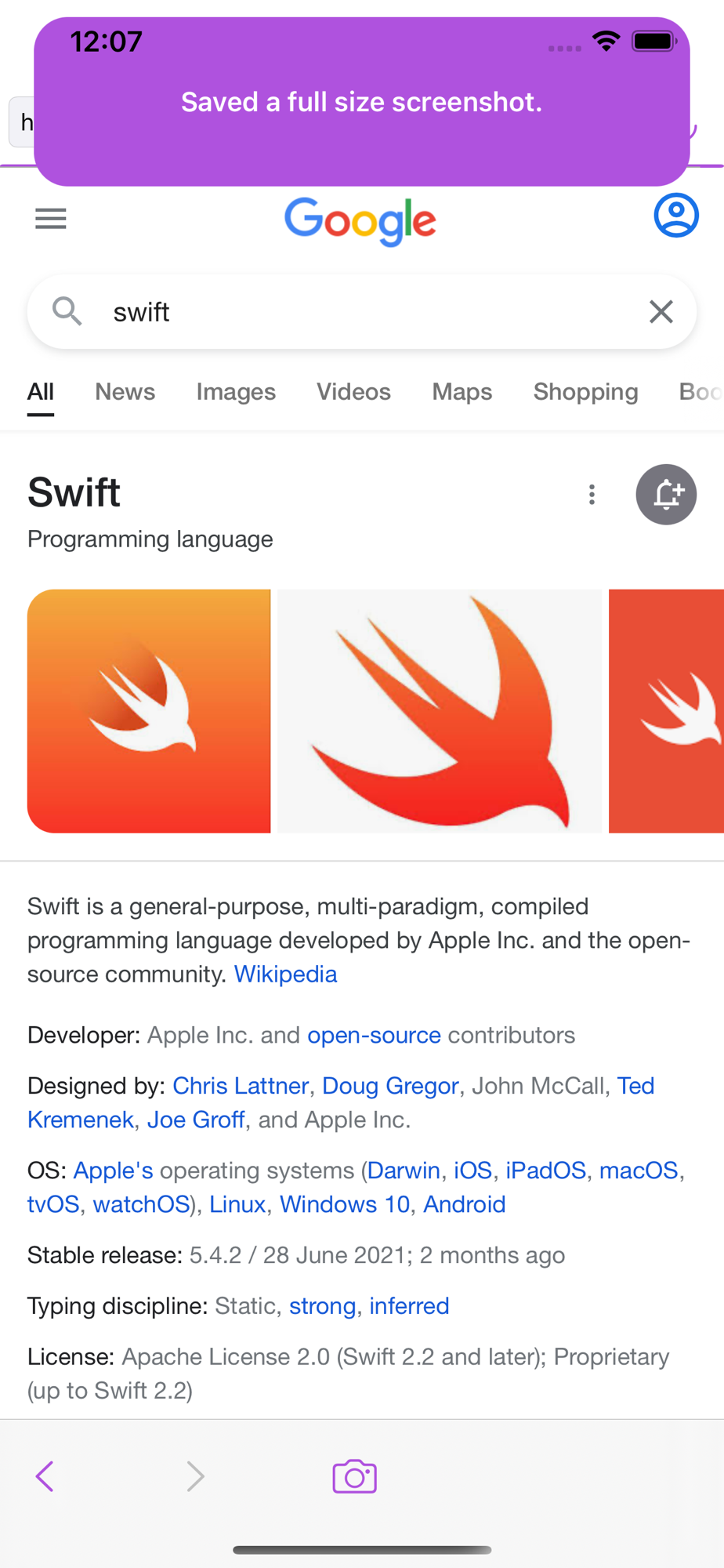Follow the Windows 10 link
This screenshot has height=1568, width=724.
click(345, 1204)
